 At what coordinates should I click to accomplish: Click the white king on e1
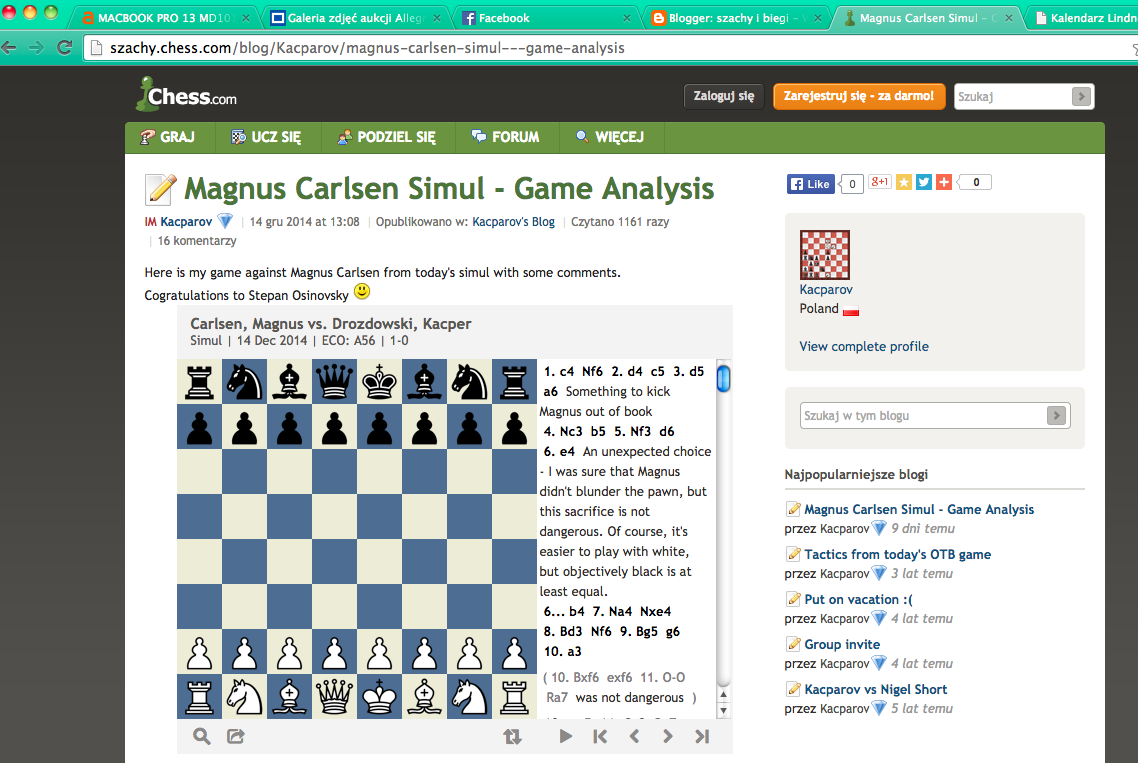pos(380,697)
